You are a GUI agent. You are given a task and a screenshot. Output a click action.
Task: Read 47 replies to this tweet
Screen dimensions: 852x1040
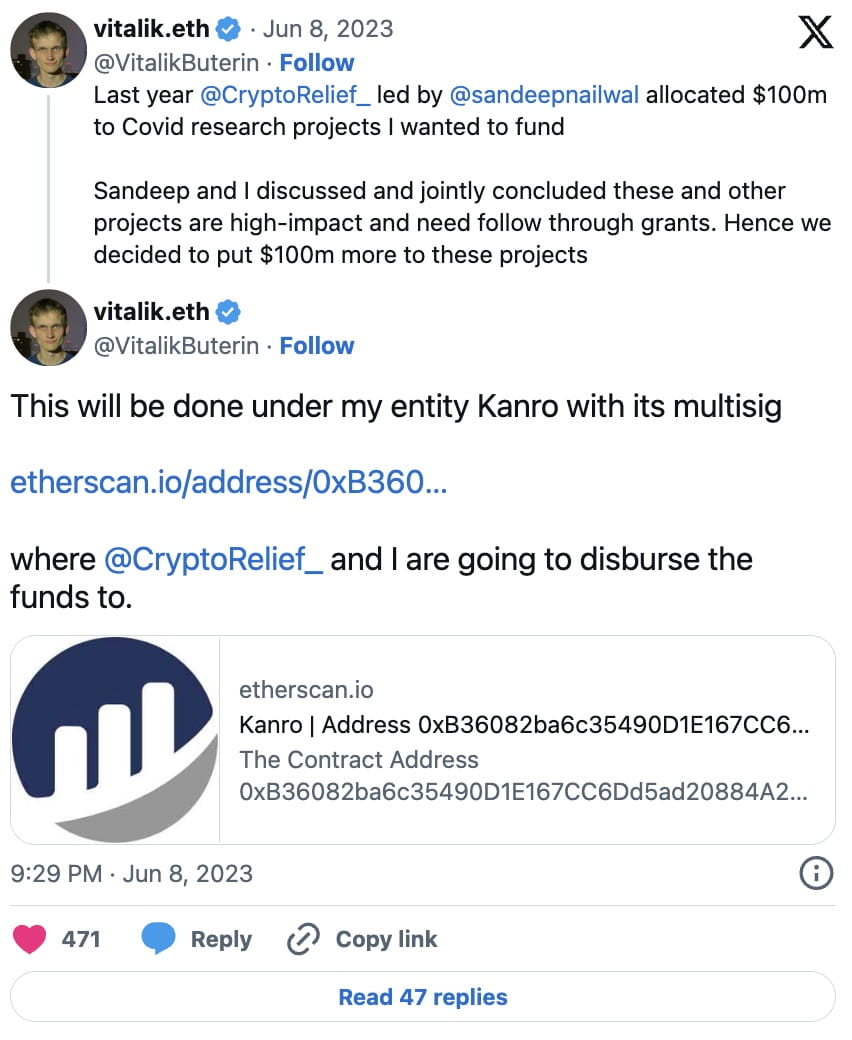[425, 997]
